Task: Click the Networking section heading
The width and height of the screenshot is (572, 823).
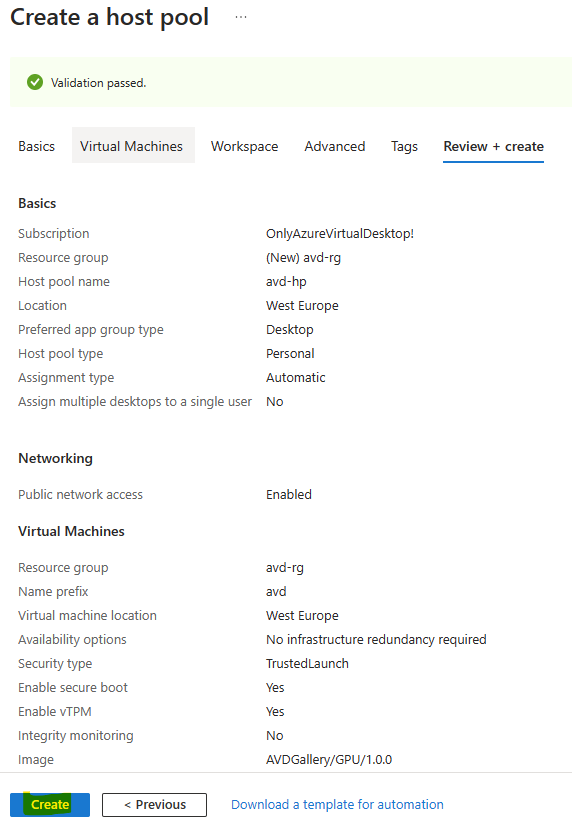Action: [56, 458]
